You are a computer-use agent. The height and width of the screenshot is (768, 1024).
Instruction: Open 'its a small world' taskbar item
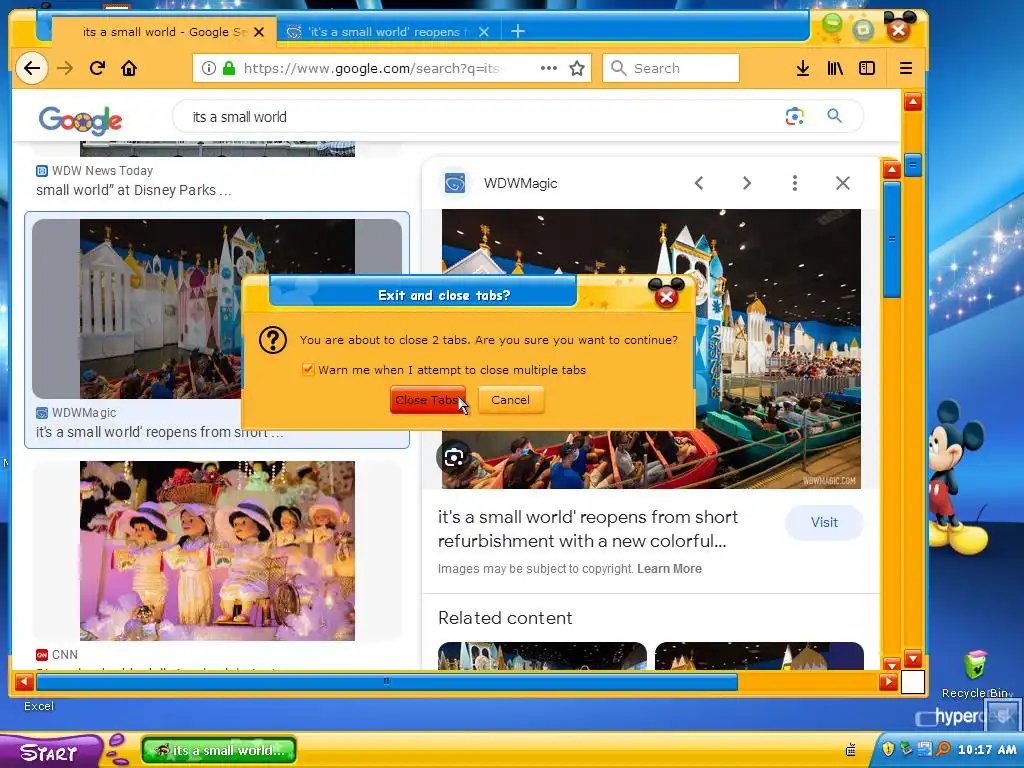pos(219,750)
